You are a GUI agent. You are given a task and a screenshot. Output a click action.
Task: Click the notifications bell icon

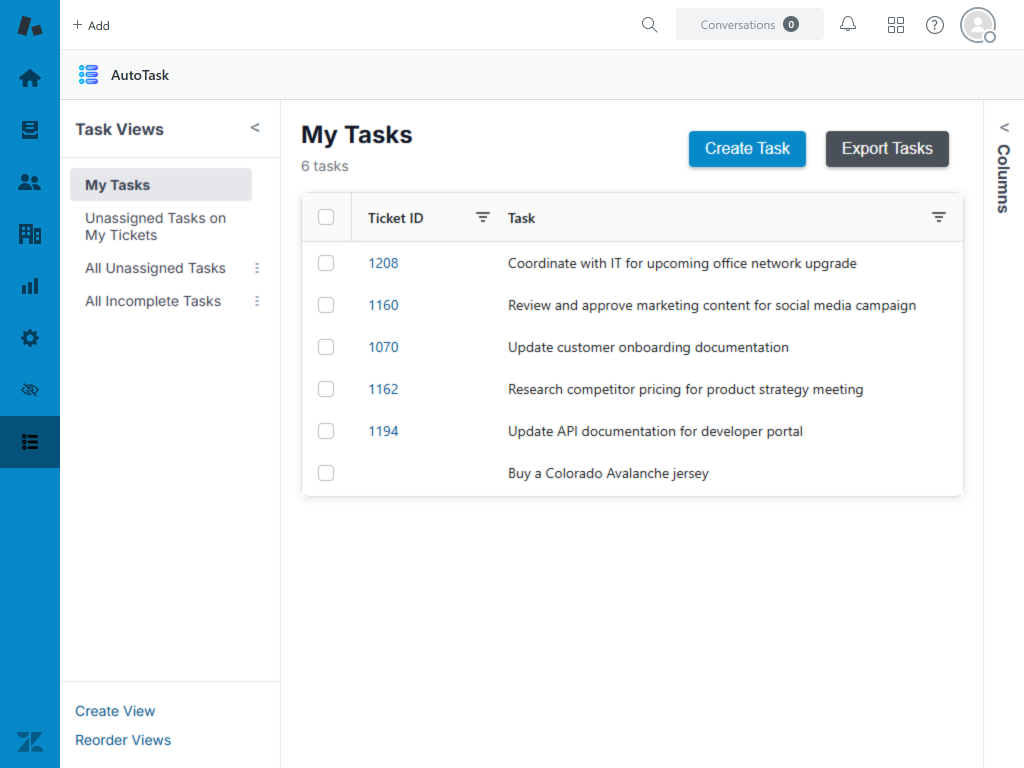(x=848, y=25)
